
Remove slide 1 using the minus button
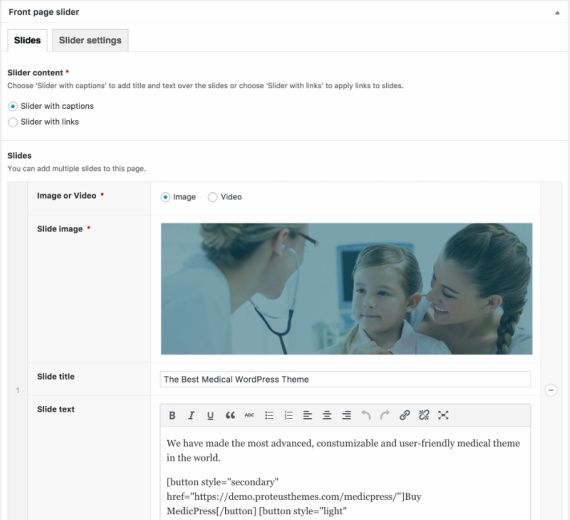(551, 390)
